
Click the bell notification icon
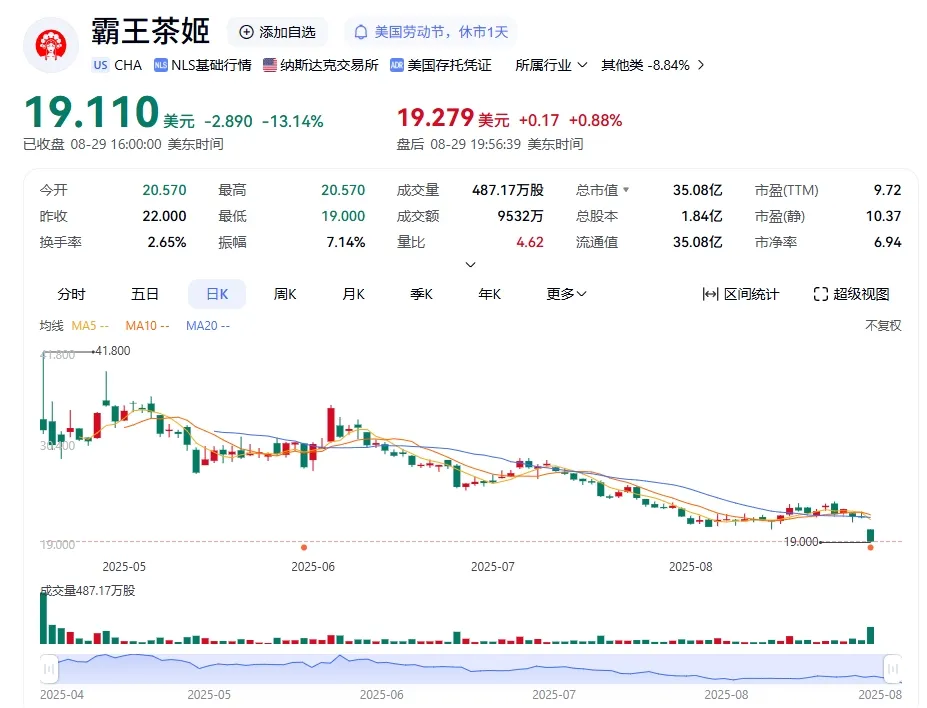click(x=360, y=32)
